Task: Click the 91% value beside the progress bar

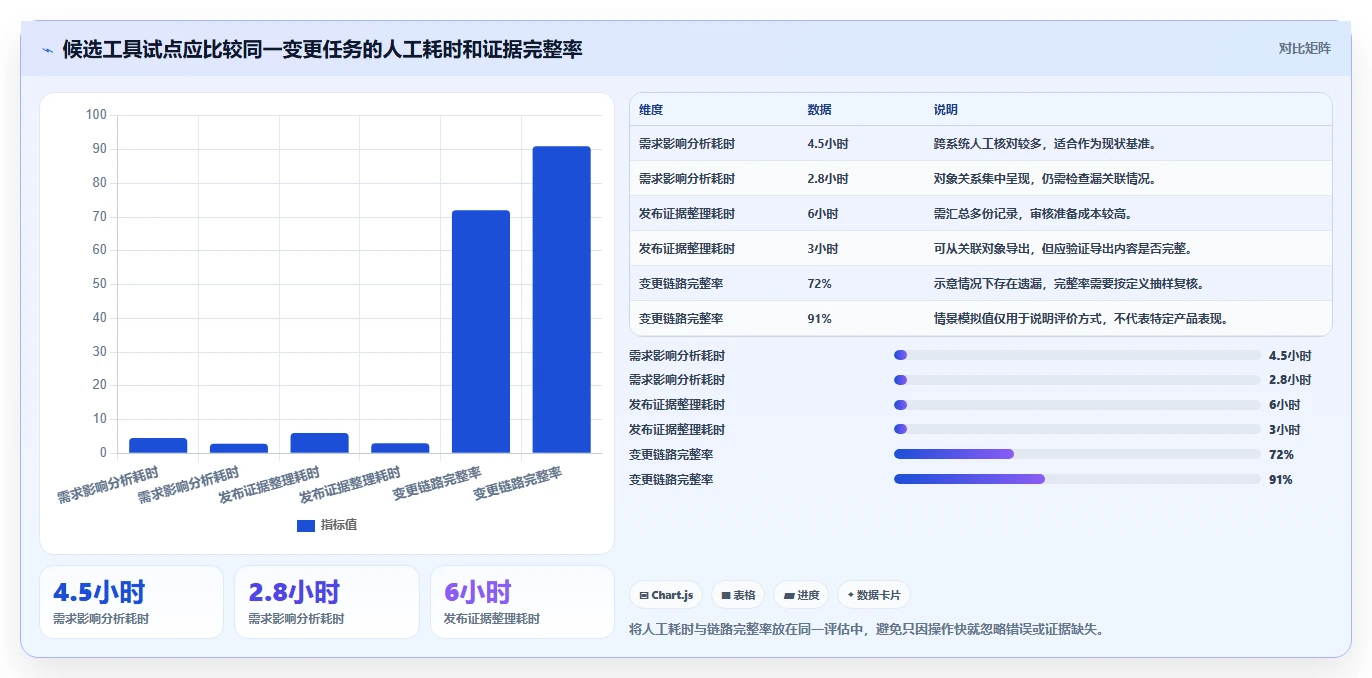Action: coord(1281,480)
